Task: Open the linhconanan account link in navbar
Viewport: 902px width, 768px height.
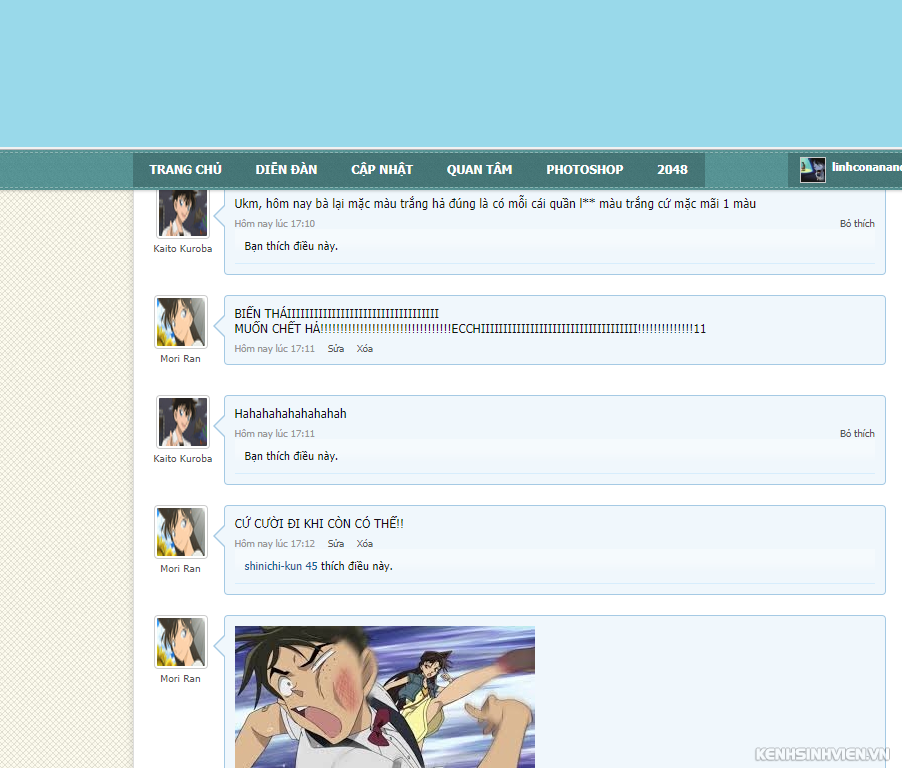Action: (866, 167)
